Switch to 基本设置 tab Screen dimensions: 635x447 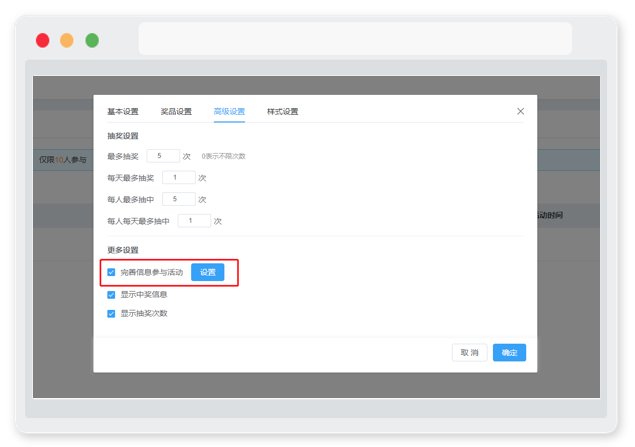point(123,111)
